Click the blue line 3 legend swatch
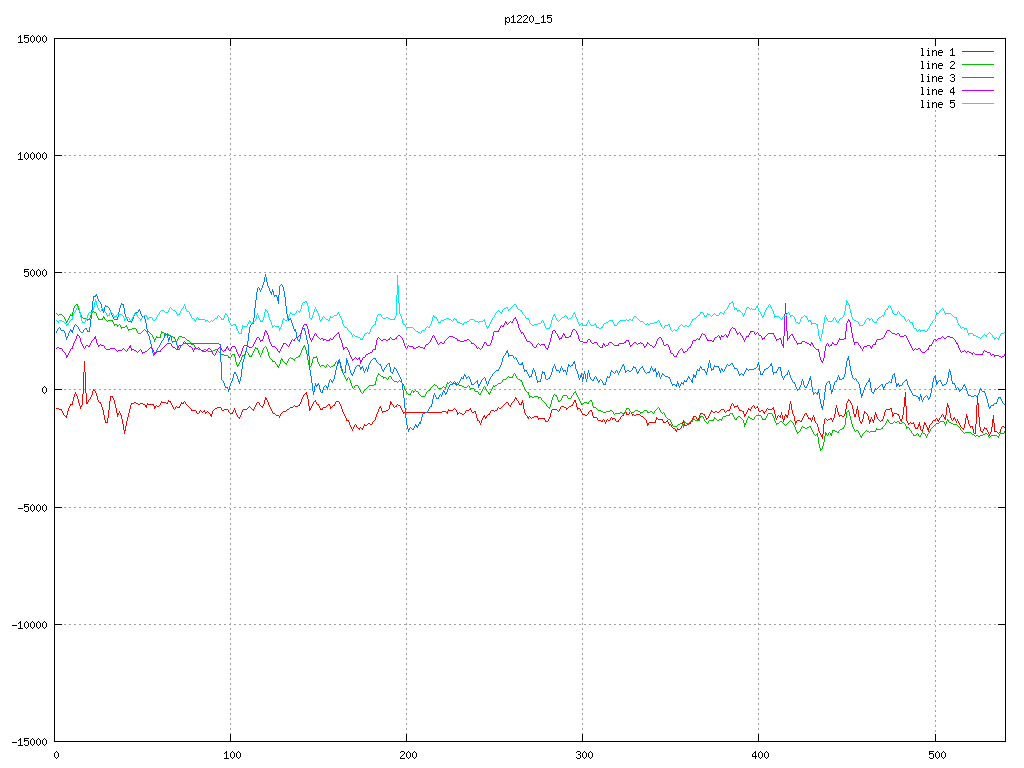The height and width of the screenshot is (768, 1024). pyautogui.click(x=978, y=78)
